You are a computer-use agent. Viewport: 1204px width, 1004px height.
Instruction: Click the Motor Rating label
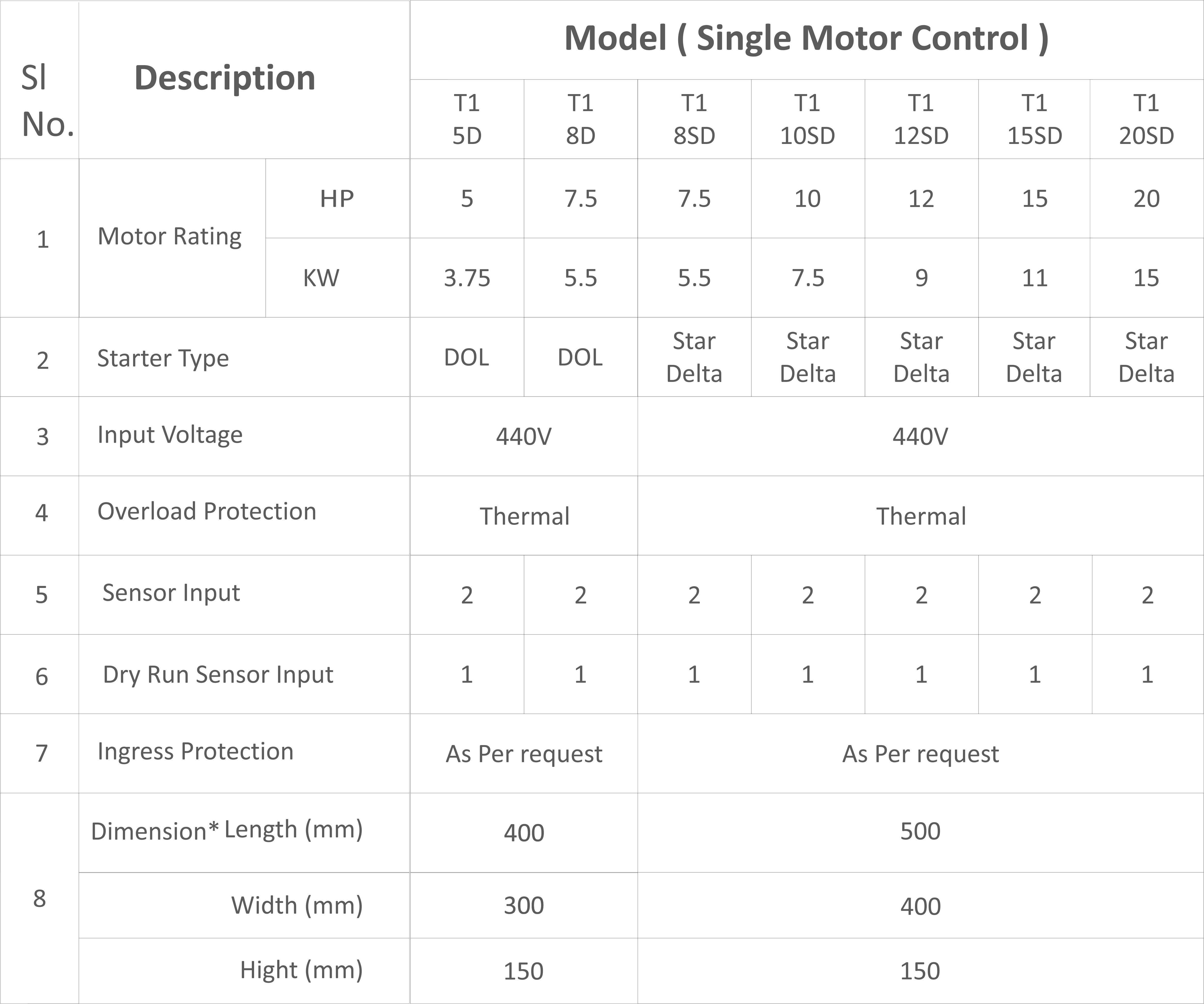coord(170,236)
